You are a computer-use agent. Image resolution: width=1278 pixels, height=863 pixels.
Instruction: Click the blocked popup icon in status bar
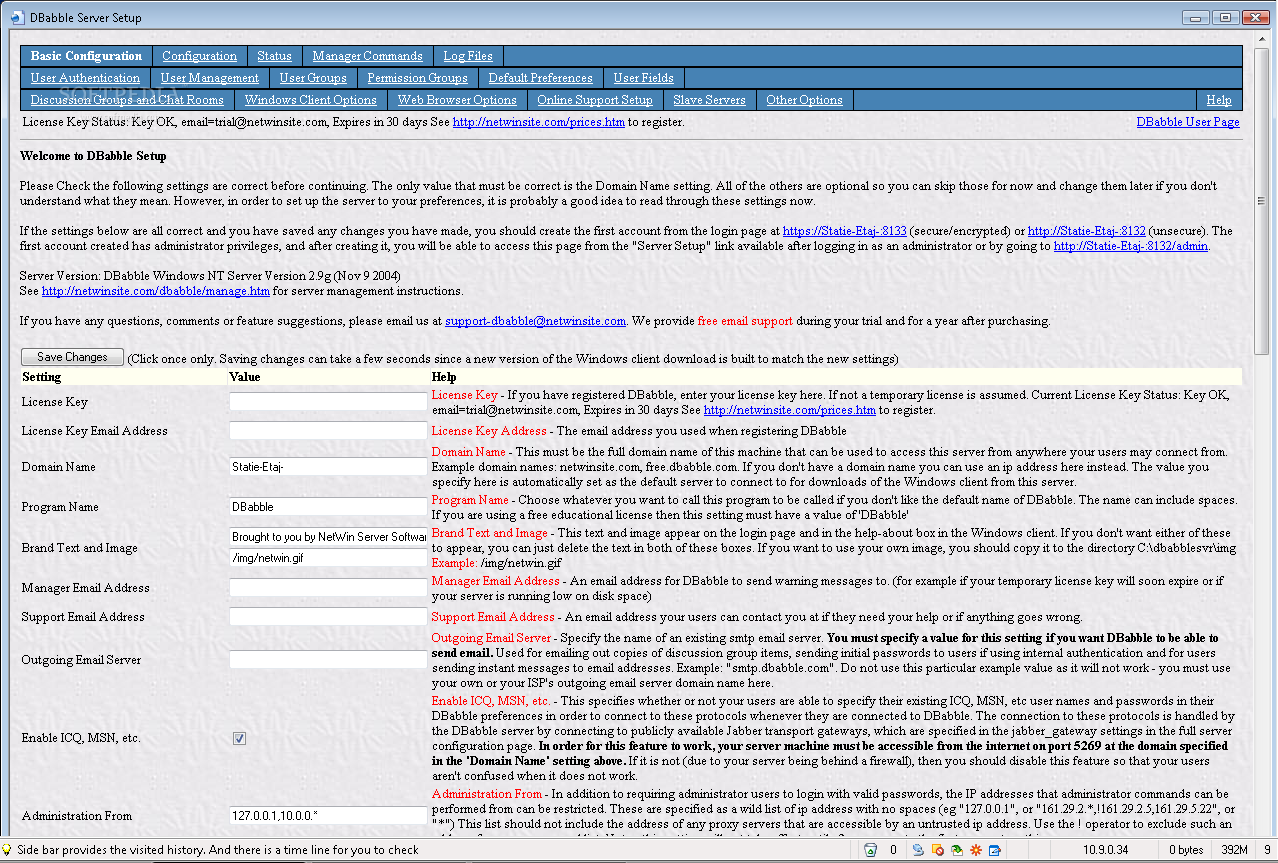pos(937,850)
